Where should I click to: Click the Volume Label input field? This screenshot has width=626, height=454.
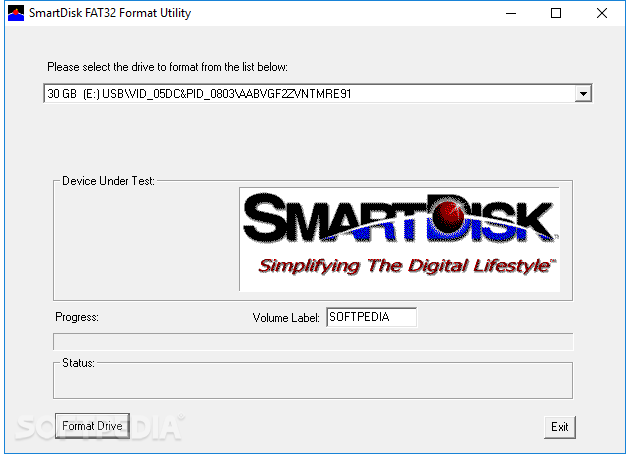371,317
